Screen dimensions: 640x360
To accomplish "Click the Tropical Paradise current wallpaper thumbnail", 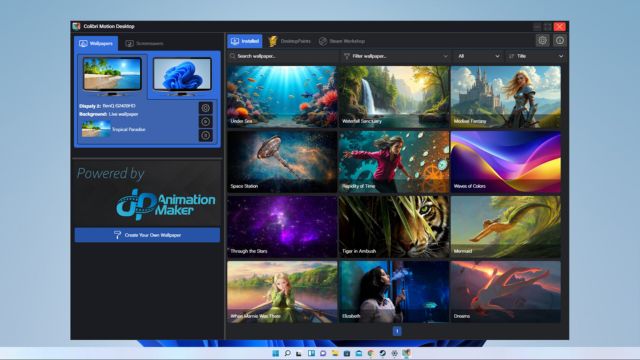I will point(96,129).
